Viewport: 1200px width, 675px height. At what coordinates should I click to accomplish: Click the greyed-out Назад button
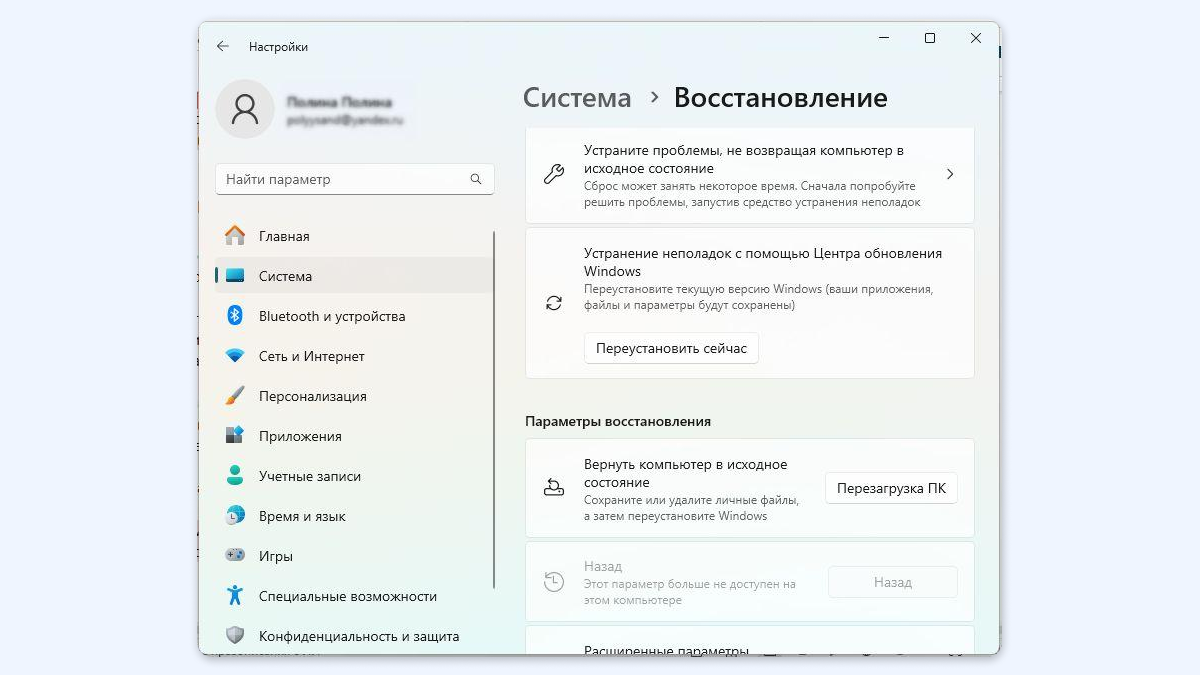(892, 582)
